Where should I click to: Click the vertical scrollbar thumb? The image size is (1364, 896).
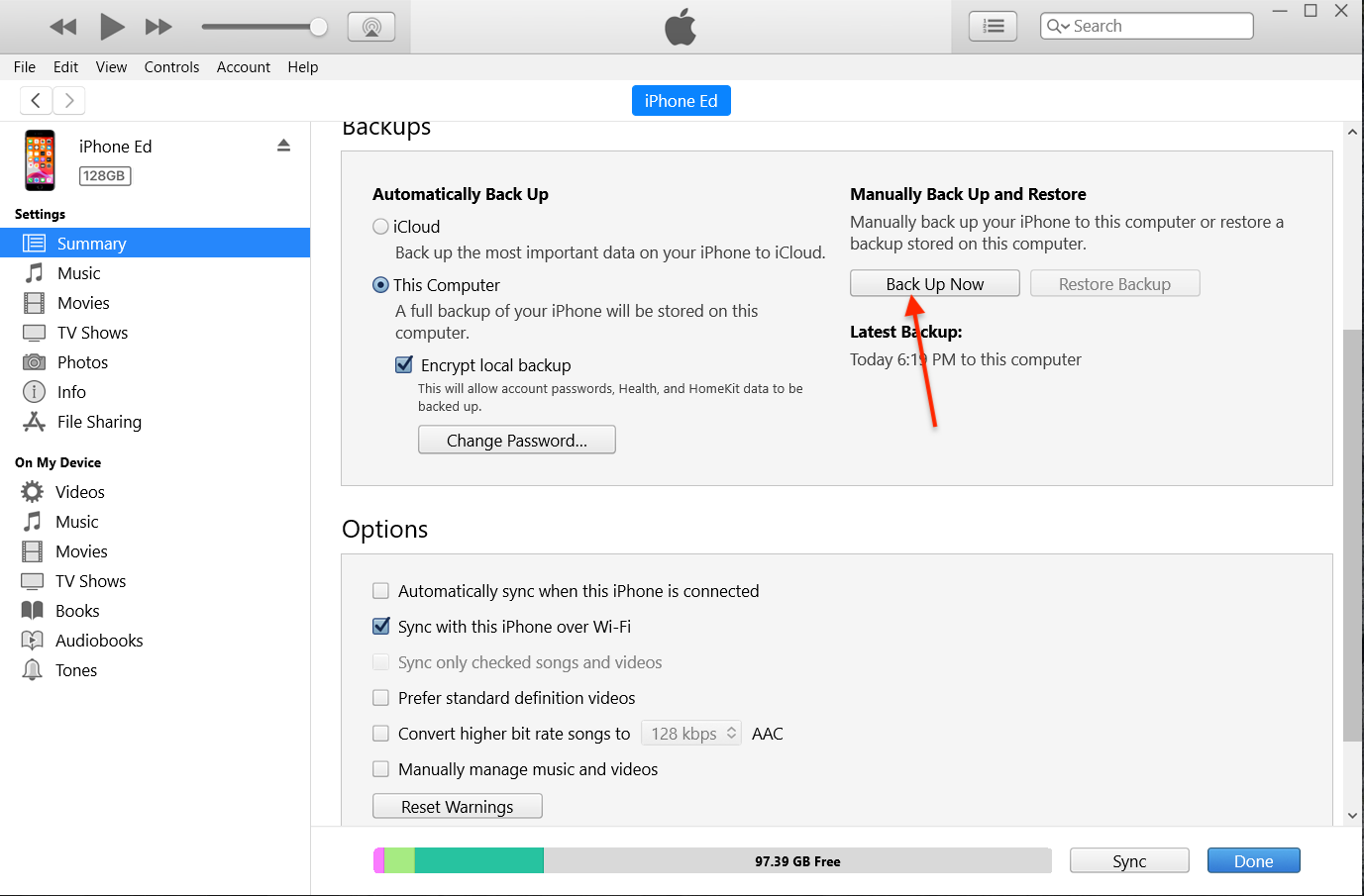1352,535
